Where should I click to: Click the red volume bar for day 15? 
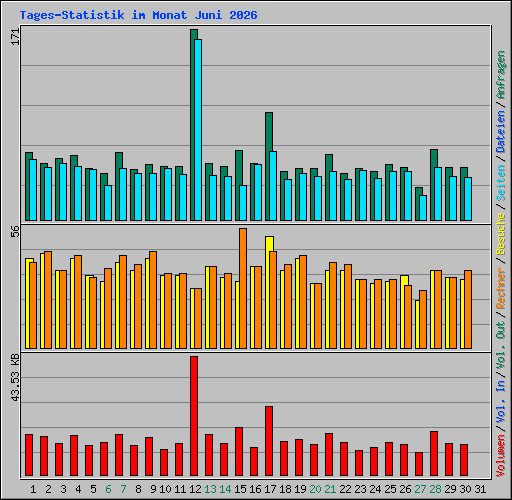[239, 451]
